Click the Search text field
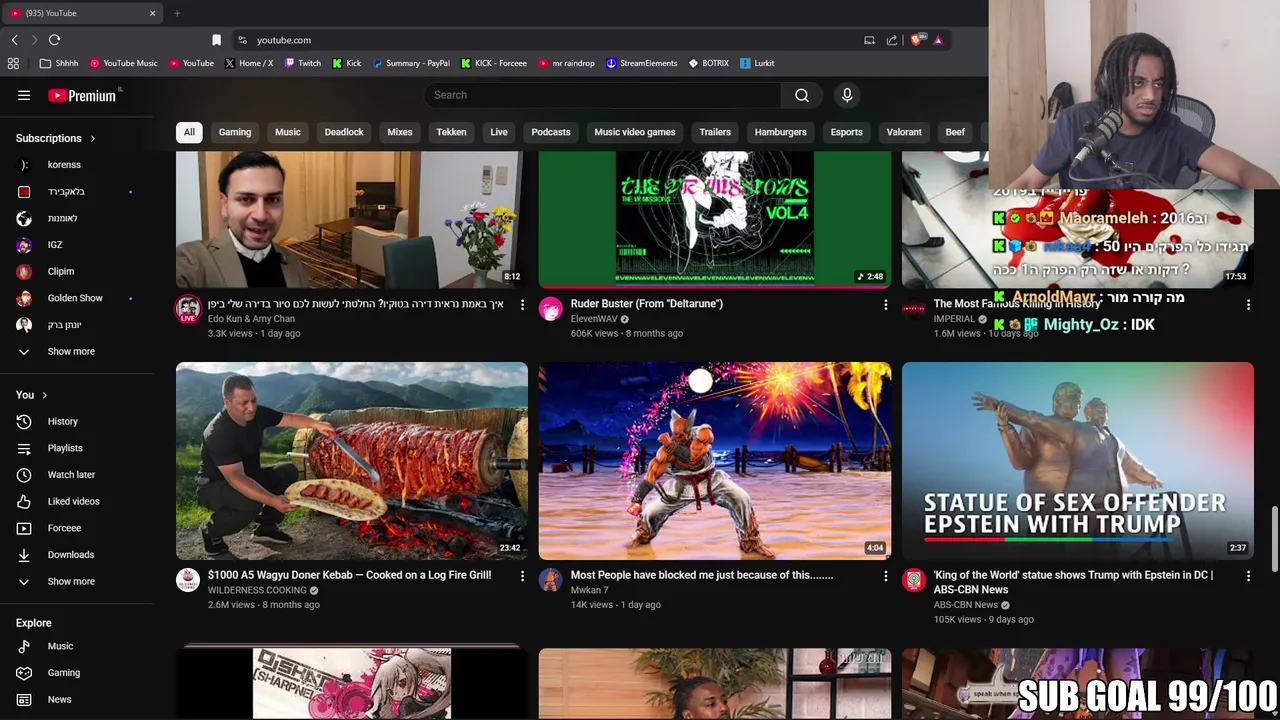Image resolution: width=1280 pixels, height=720 pixels. pos(603,95)
